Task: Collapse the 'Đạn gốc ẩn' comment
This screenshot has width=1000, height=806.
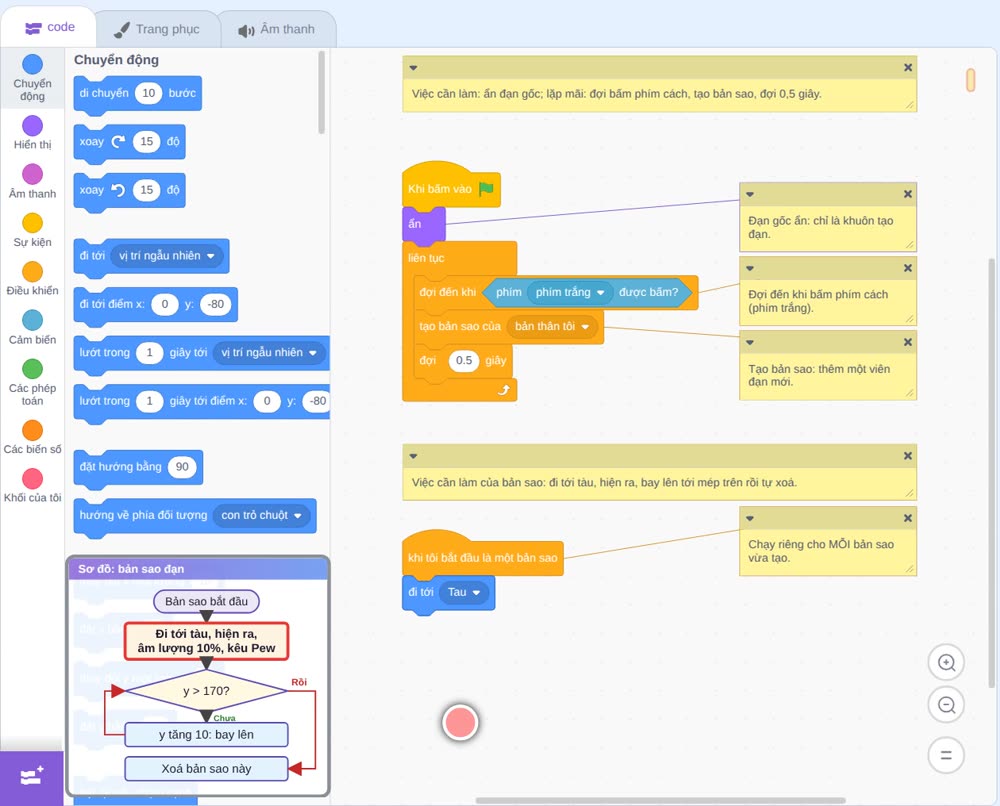Action: pos(750,194)
